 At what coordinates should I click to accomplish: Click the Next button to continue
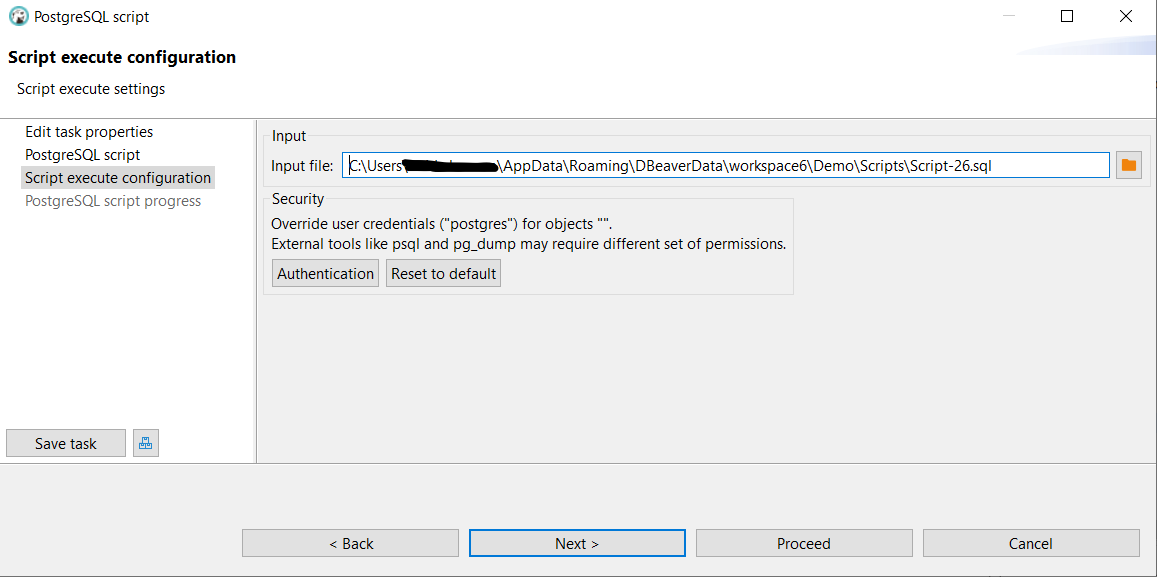[577, 543]
